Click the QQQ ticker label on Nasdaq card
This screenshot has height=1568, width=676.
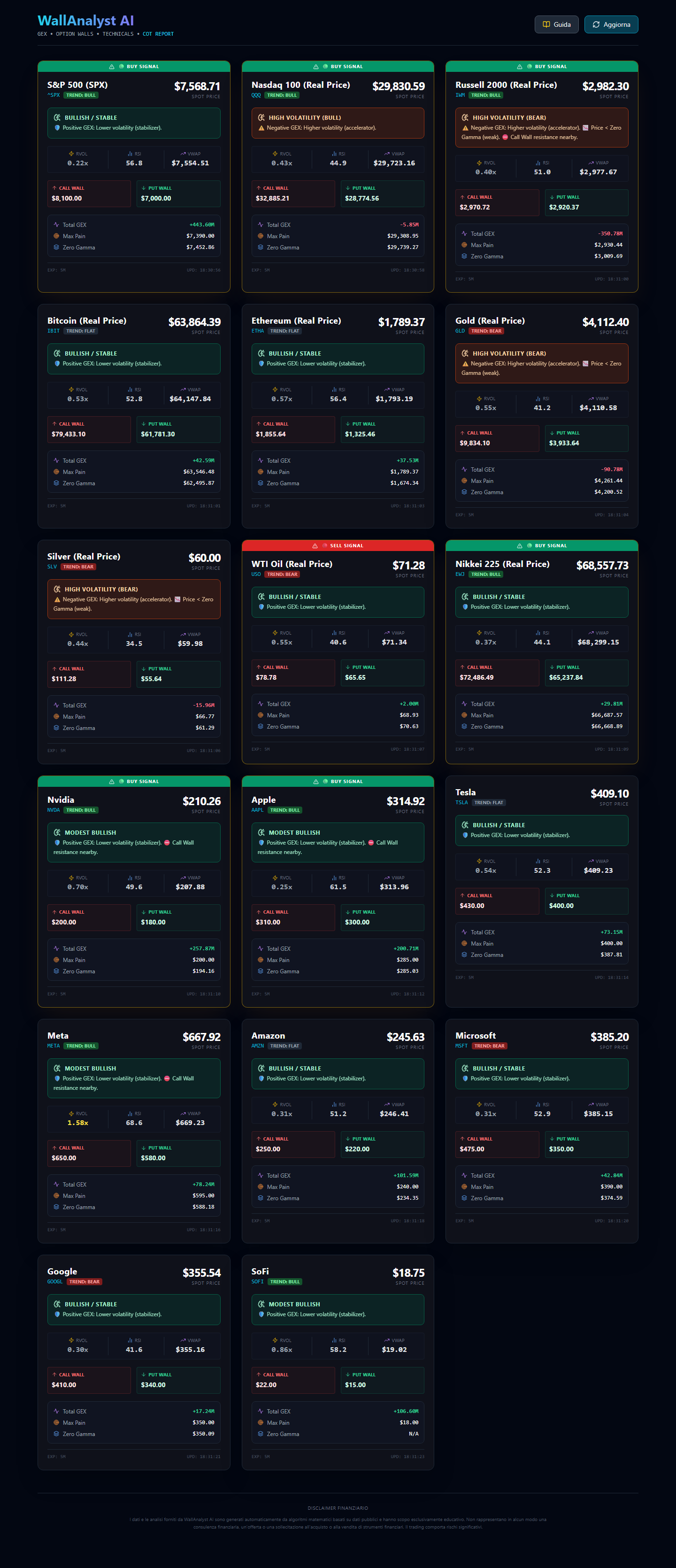click(x=256, y=95)
